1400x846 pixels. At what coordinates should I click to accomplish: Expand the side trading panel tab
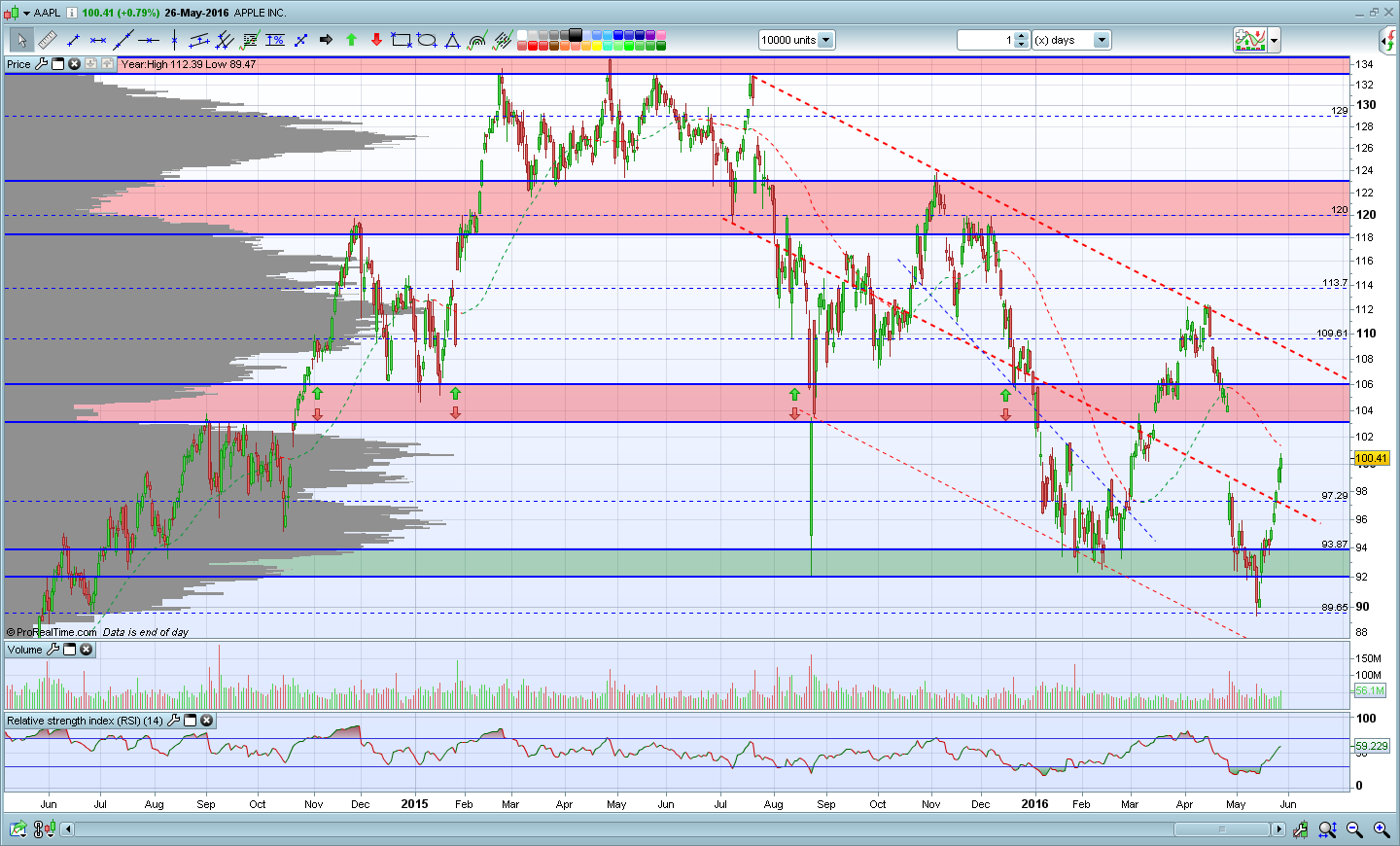1388,40
